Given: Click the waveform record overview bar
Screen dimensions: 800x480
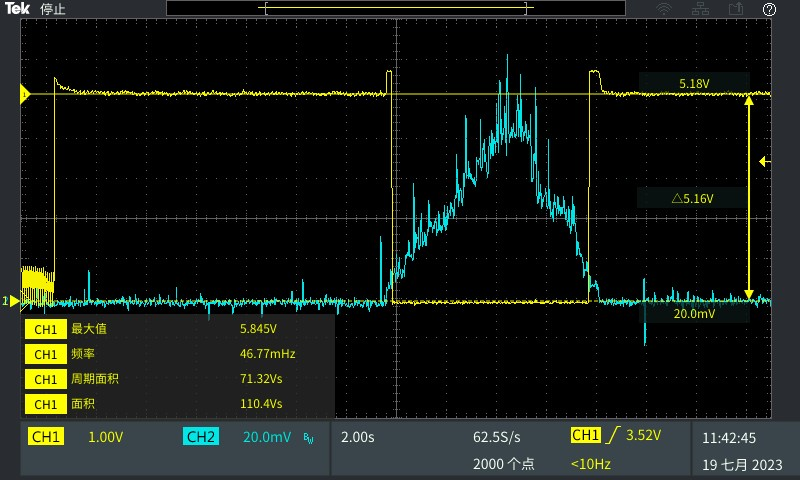Looking at the screenshot, I should 395,9.
